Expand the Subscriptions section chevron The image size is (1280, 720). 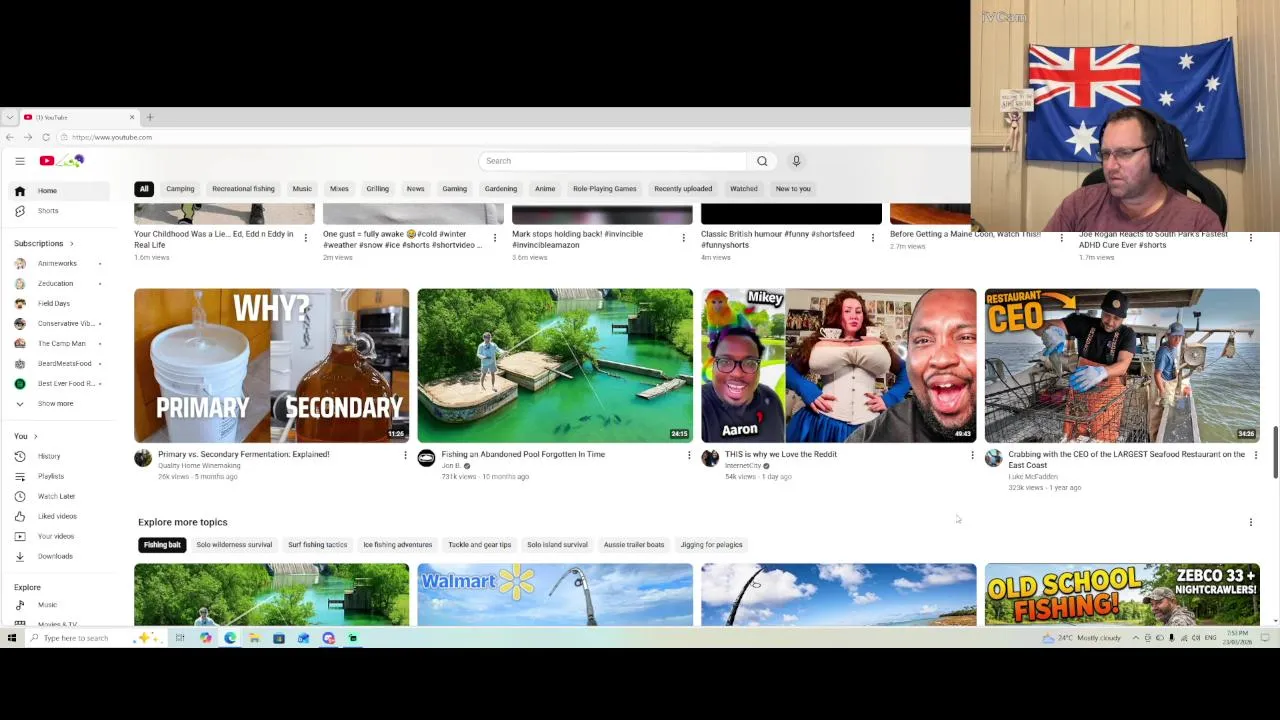pos(71,243)
